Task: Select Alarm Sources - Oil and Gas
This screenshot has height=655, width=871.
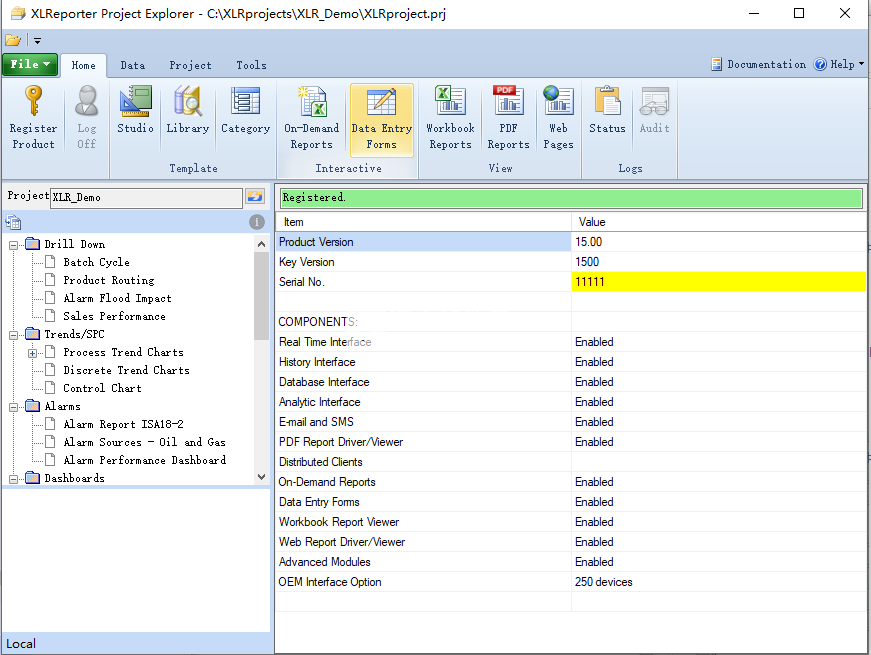Action: pyautogui.click(x=144, y=442)
